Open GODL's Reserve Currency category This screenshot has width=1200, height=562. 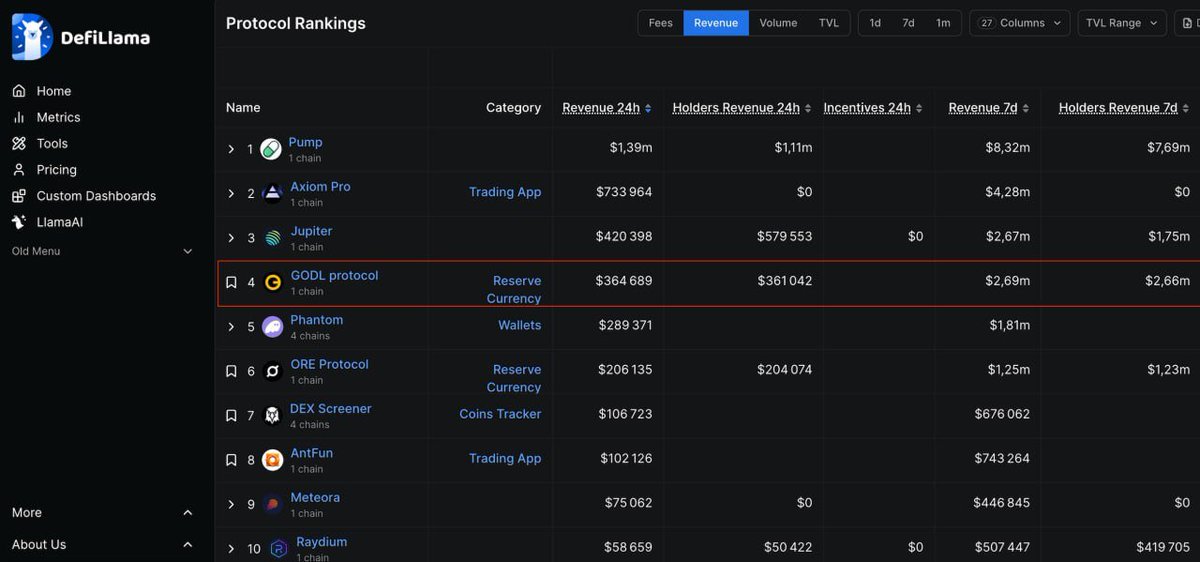[x=514, y=290]
